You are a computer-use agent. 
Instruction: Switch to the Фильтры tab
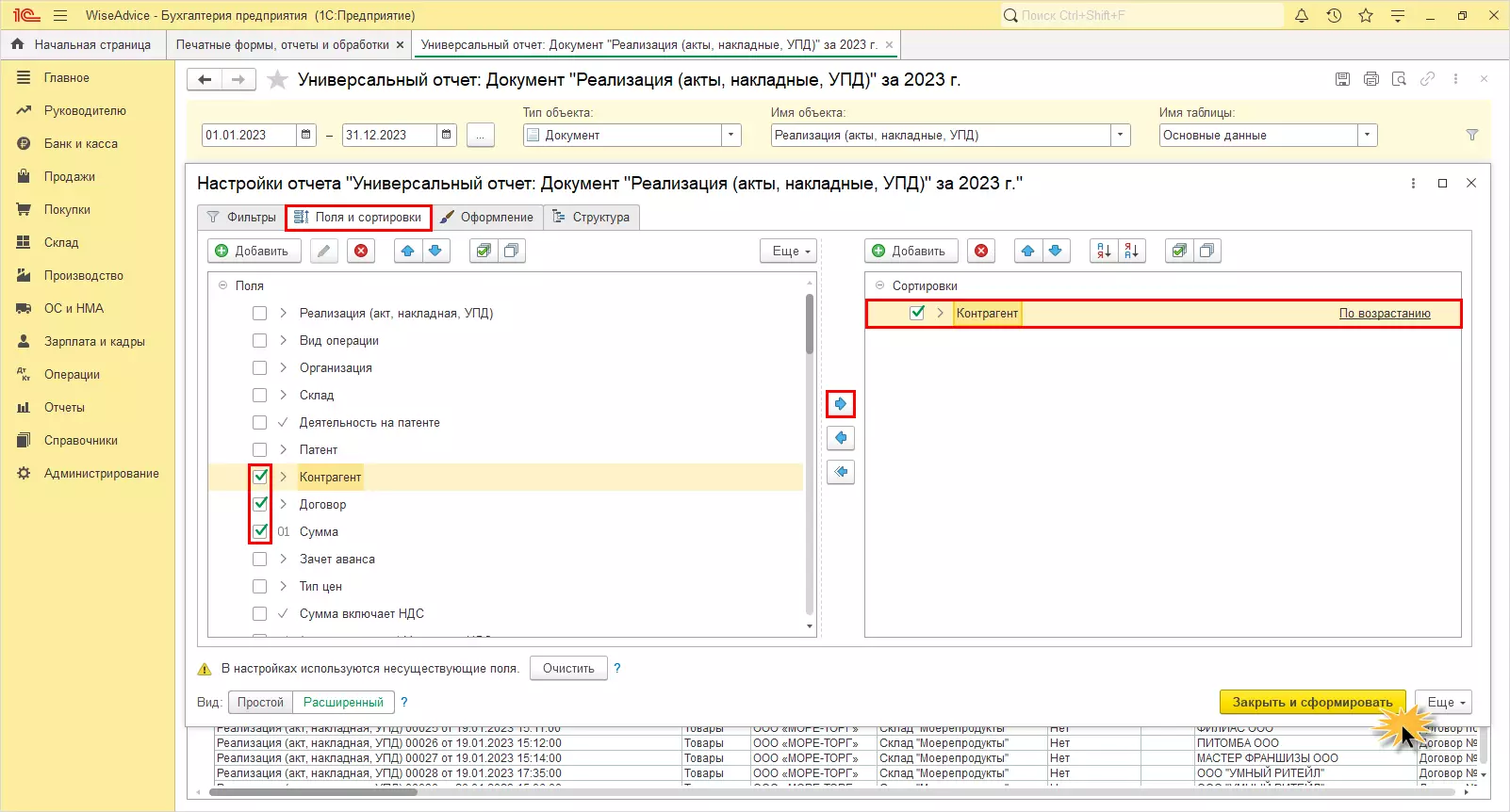point(241,217)
